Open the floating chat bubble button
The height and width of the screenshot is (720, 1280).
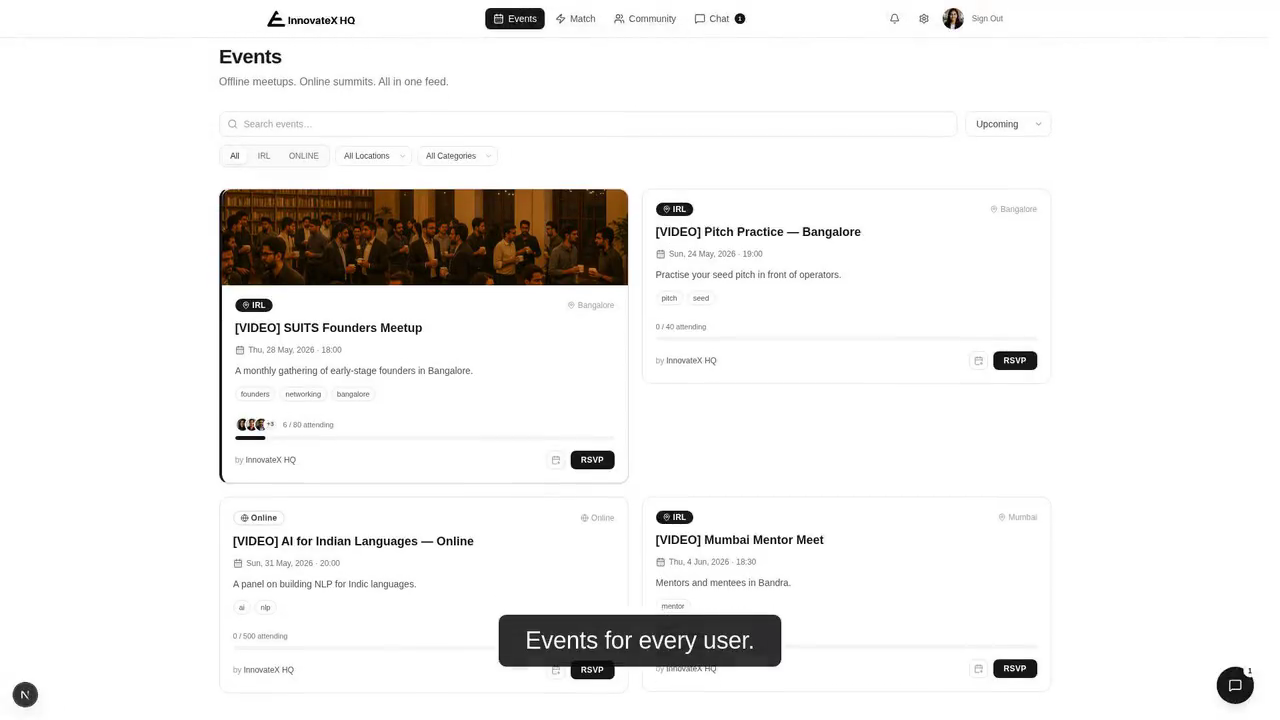pyautogui.click(x=1235, y=685)
